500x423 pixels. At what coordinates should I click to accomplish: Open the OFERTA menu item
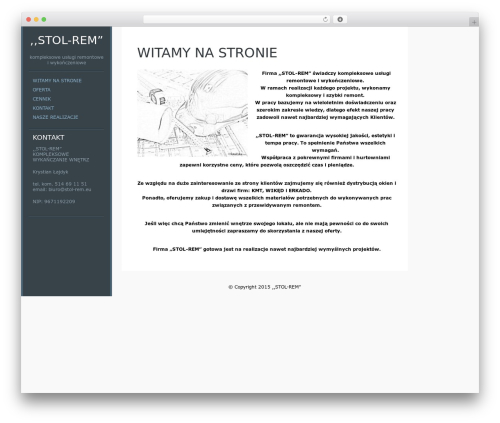42,90
